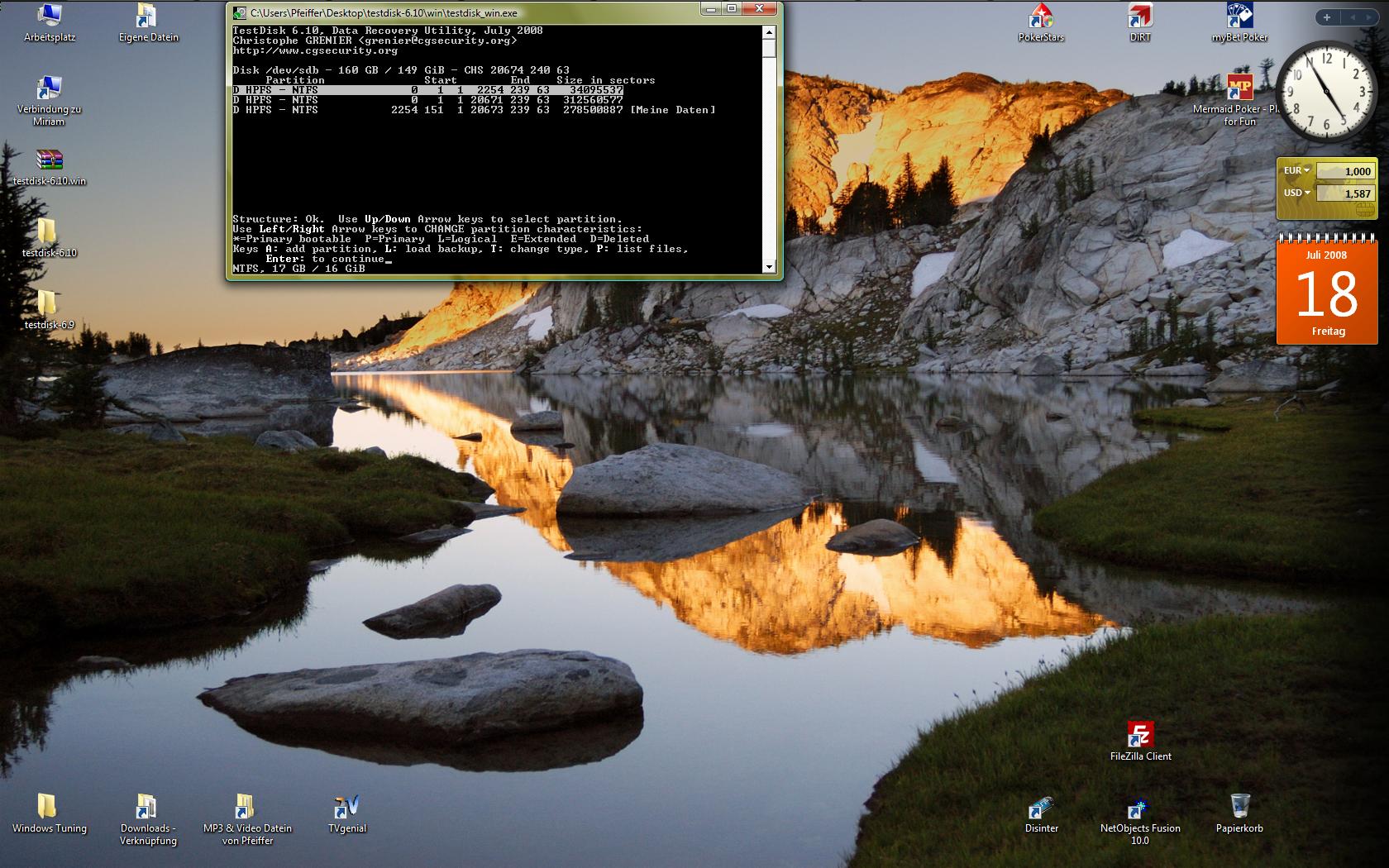
Task: Click the EUR amount field showing 1,000
Action: pos(1344,171)
